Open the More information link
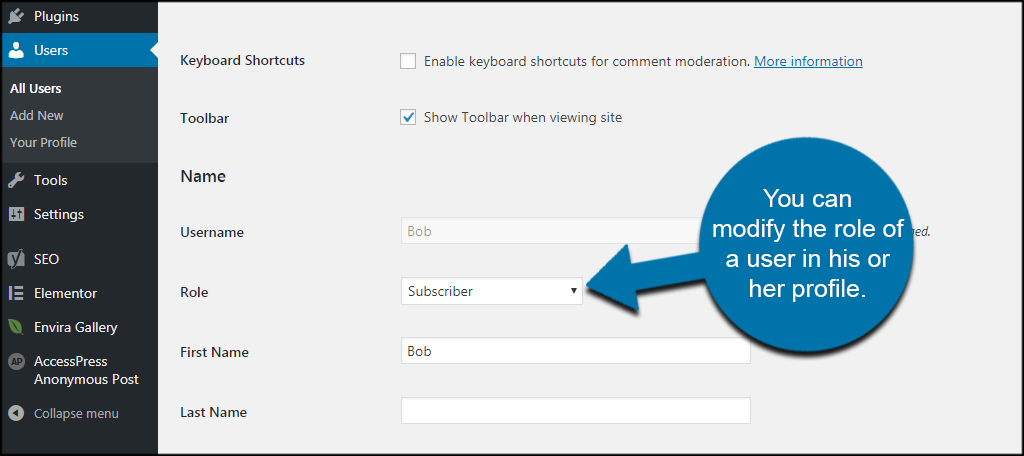 [x=808, y=61]
